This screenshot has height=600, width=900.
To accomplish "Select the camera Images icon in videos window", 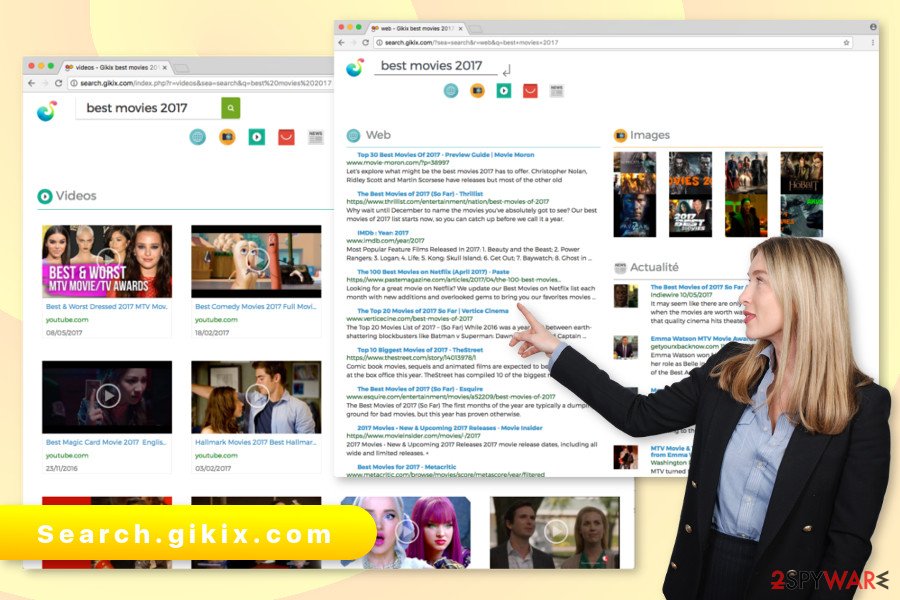I will (x=227, y=137).
